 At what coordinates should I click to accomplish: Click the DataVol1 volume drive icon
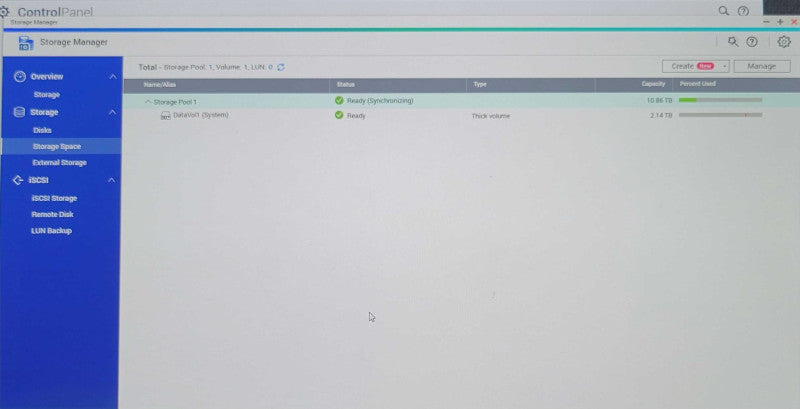point(166,116)
